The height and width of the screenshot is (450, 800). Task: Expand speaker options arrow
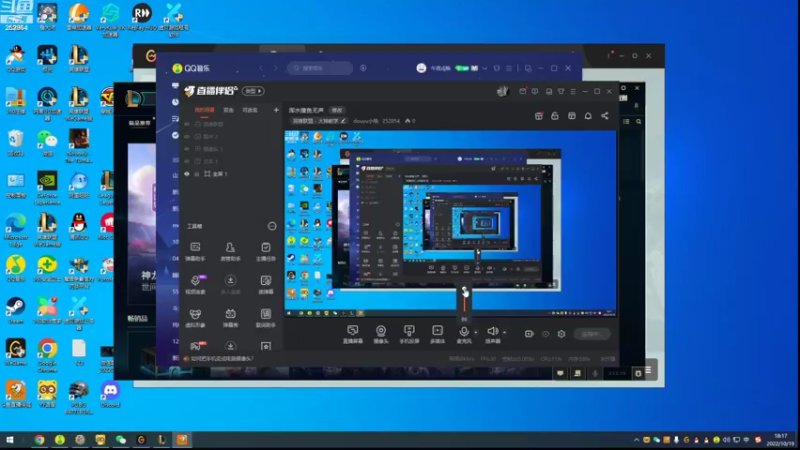(504, 332)
